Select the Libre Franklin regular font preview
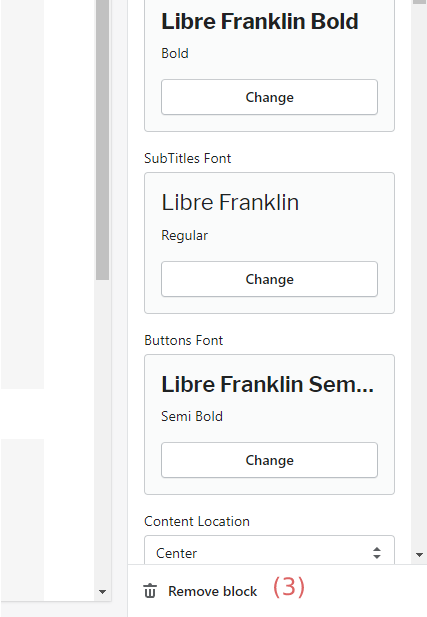 [x=230, y=203]
